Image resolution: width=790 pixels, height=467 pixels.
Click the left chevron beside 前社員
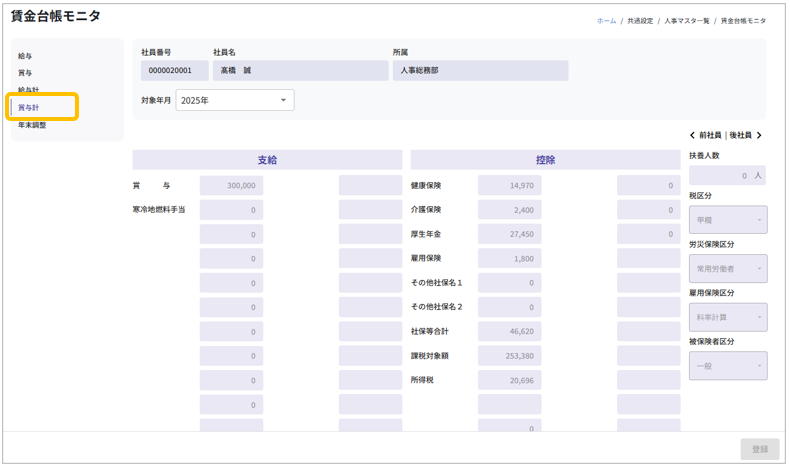pyautogui.click(x=692, y=135)
